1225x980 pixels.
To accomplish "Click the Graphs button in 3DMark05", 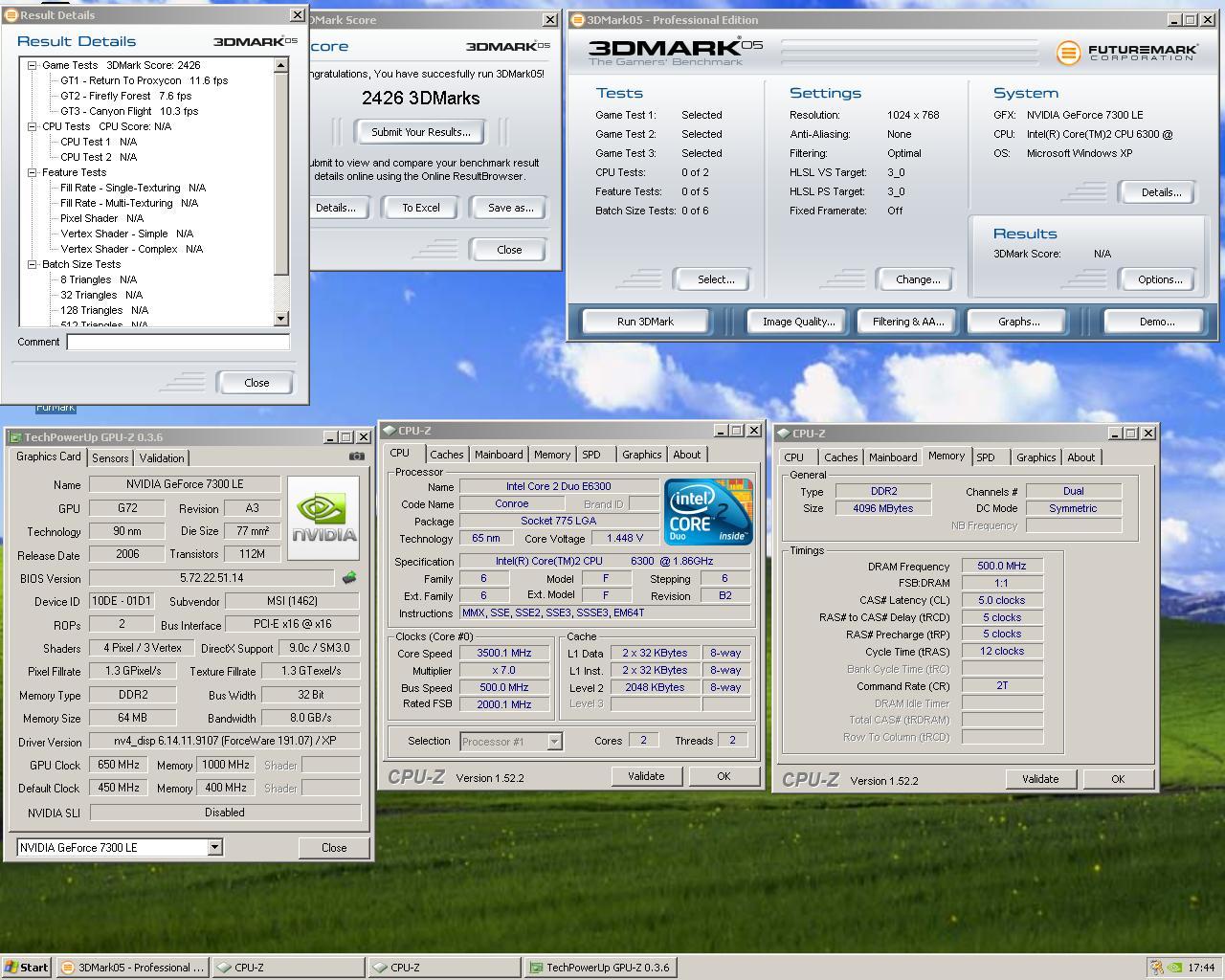I will [x=1018, y=322].
